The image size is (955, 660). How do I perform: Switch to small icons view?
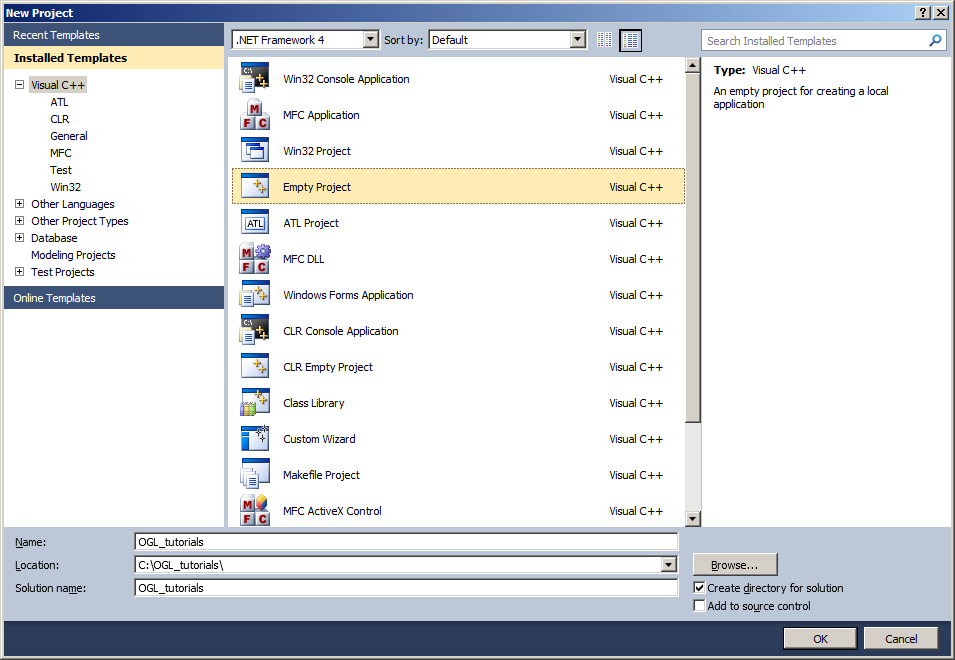pyautogui.click(x=604, y=40)
